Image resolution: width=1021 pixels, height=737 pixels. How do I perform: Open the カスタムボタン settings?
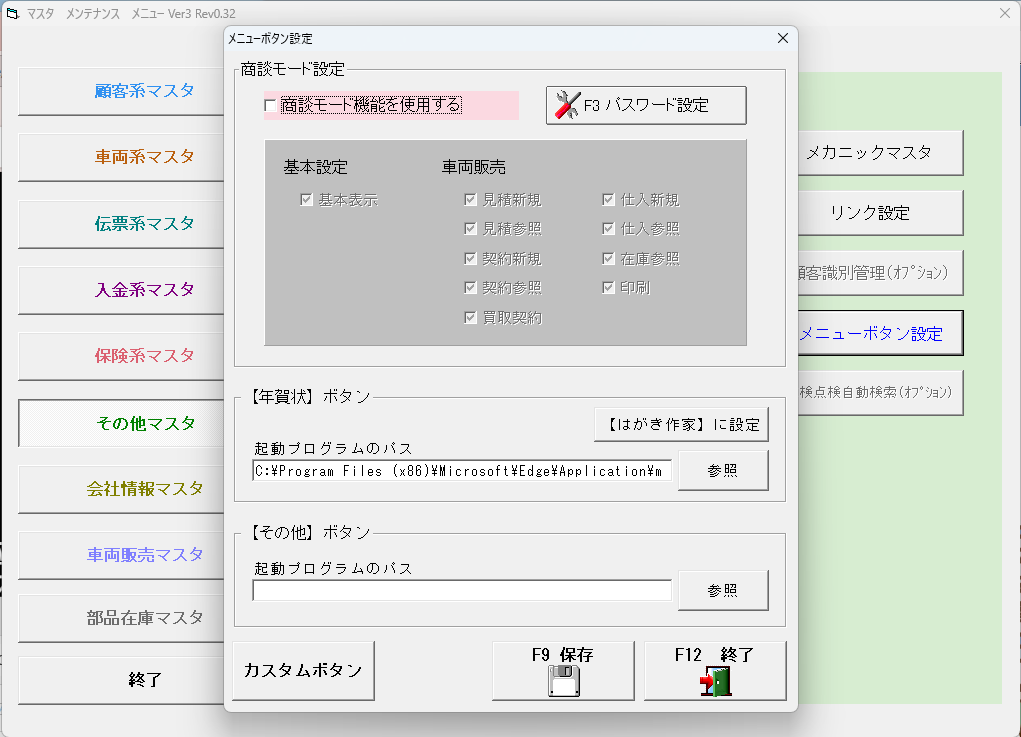[x=303, y=671]
